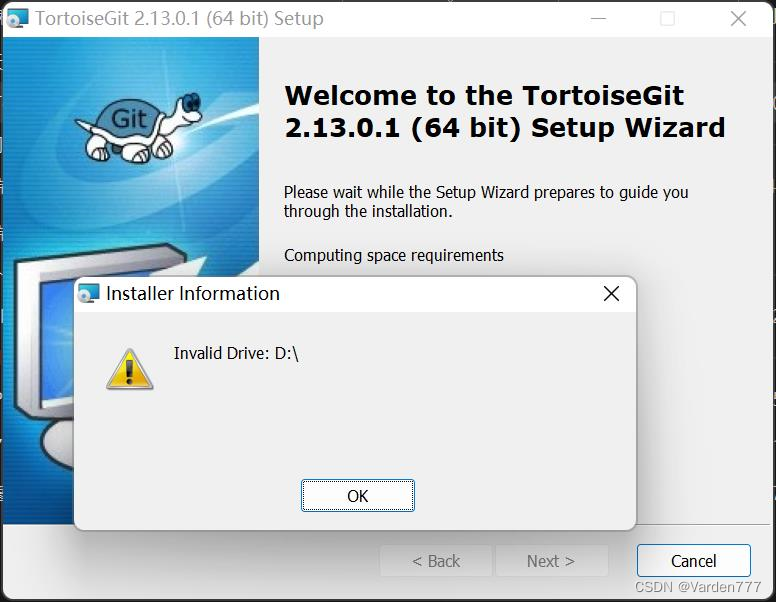
Task: Click the greyed-out maximize button
Action: click(x=667, y=19)
